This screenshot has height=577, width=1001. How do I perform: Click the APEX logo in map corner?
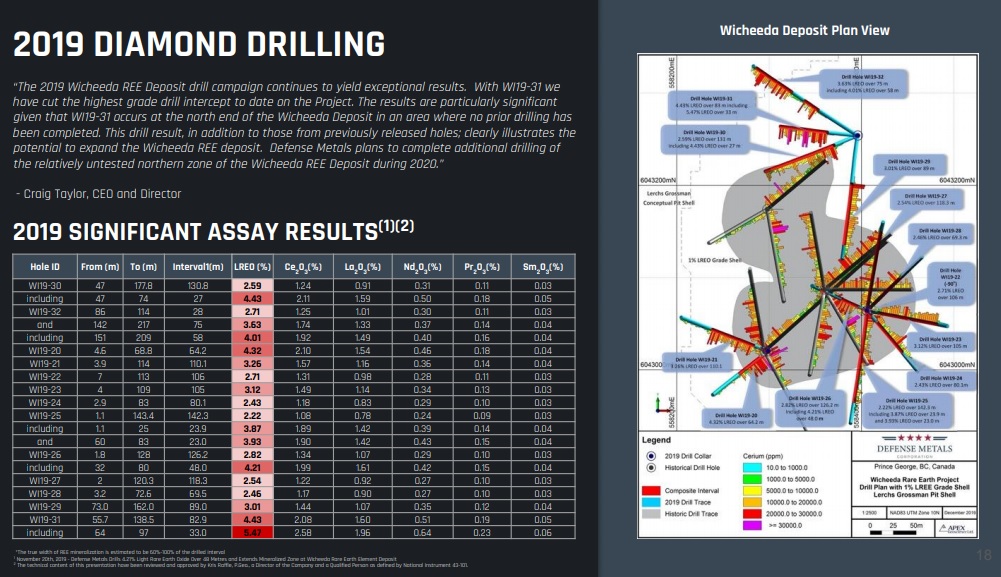click(956, 528)
